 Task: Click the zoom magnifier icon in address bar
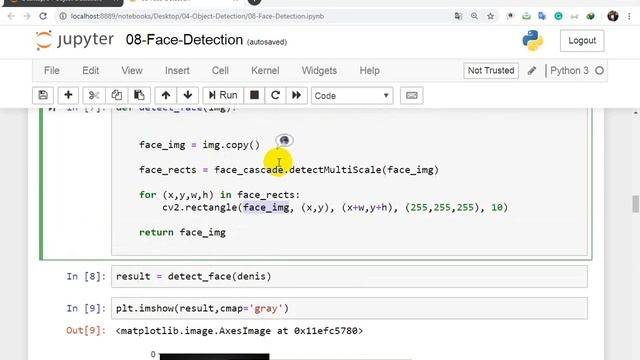point(474,16)
